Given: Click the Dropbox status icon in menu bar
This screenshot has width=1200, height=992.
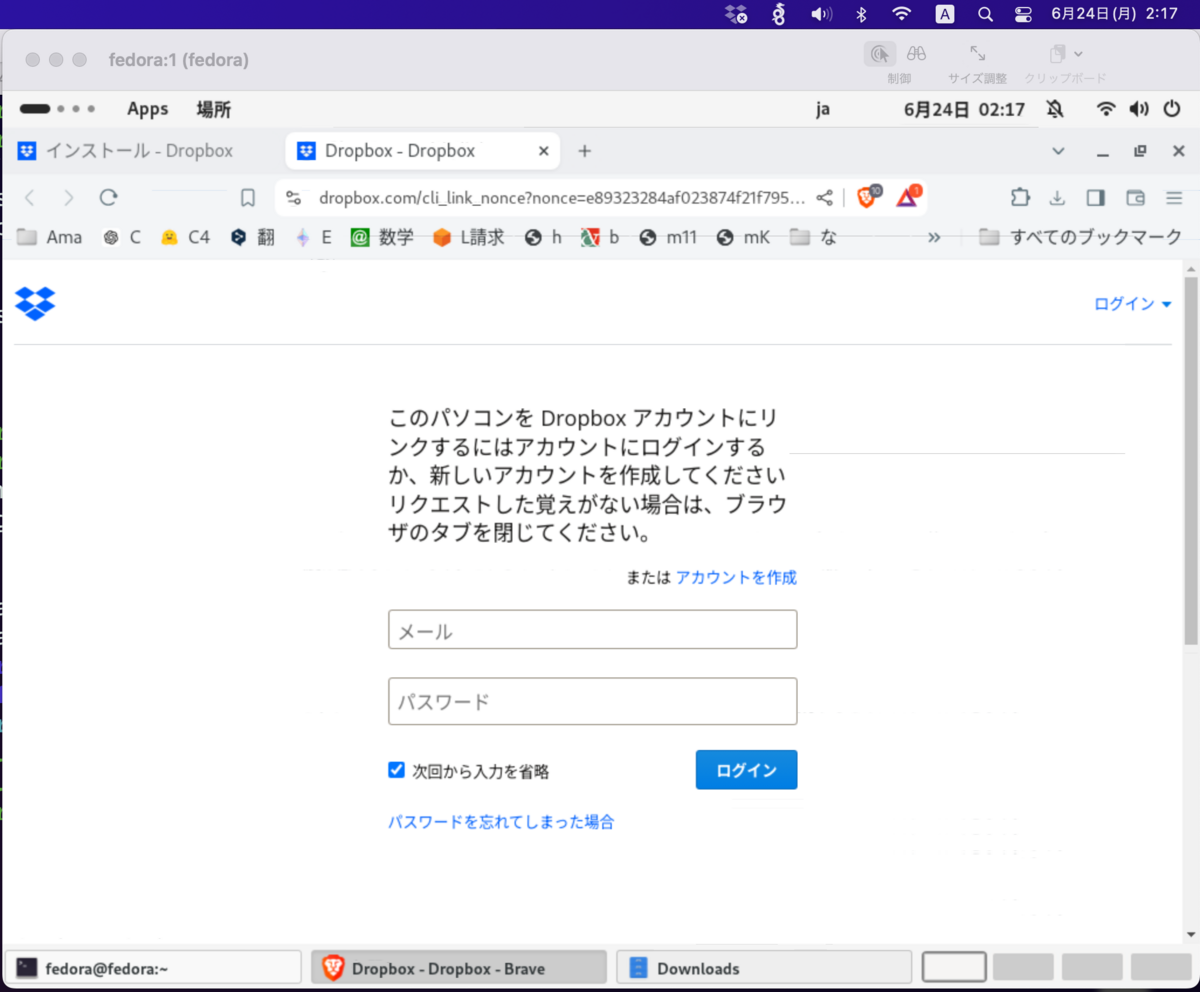Looking at the screenshot, I should coord(736,14).
